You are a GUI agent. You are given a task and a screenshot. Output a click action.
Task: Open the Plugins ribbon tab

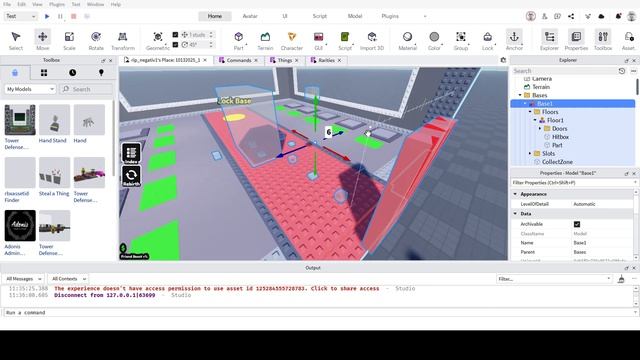pyautogui.click(x=390, y=16)
